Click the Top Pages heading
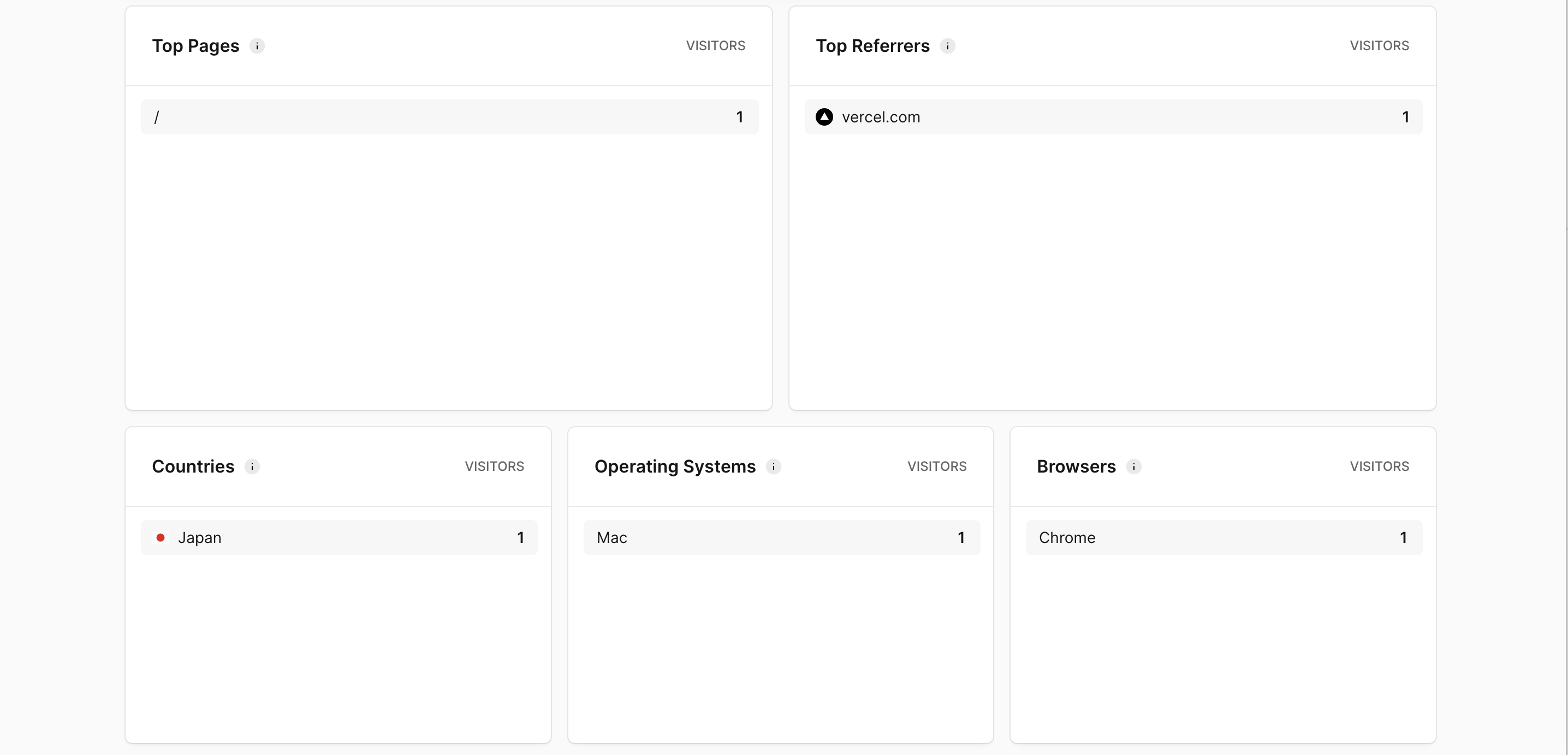Screen dimensions: 1568x755 pos(195,46)
